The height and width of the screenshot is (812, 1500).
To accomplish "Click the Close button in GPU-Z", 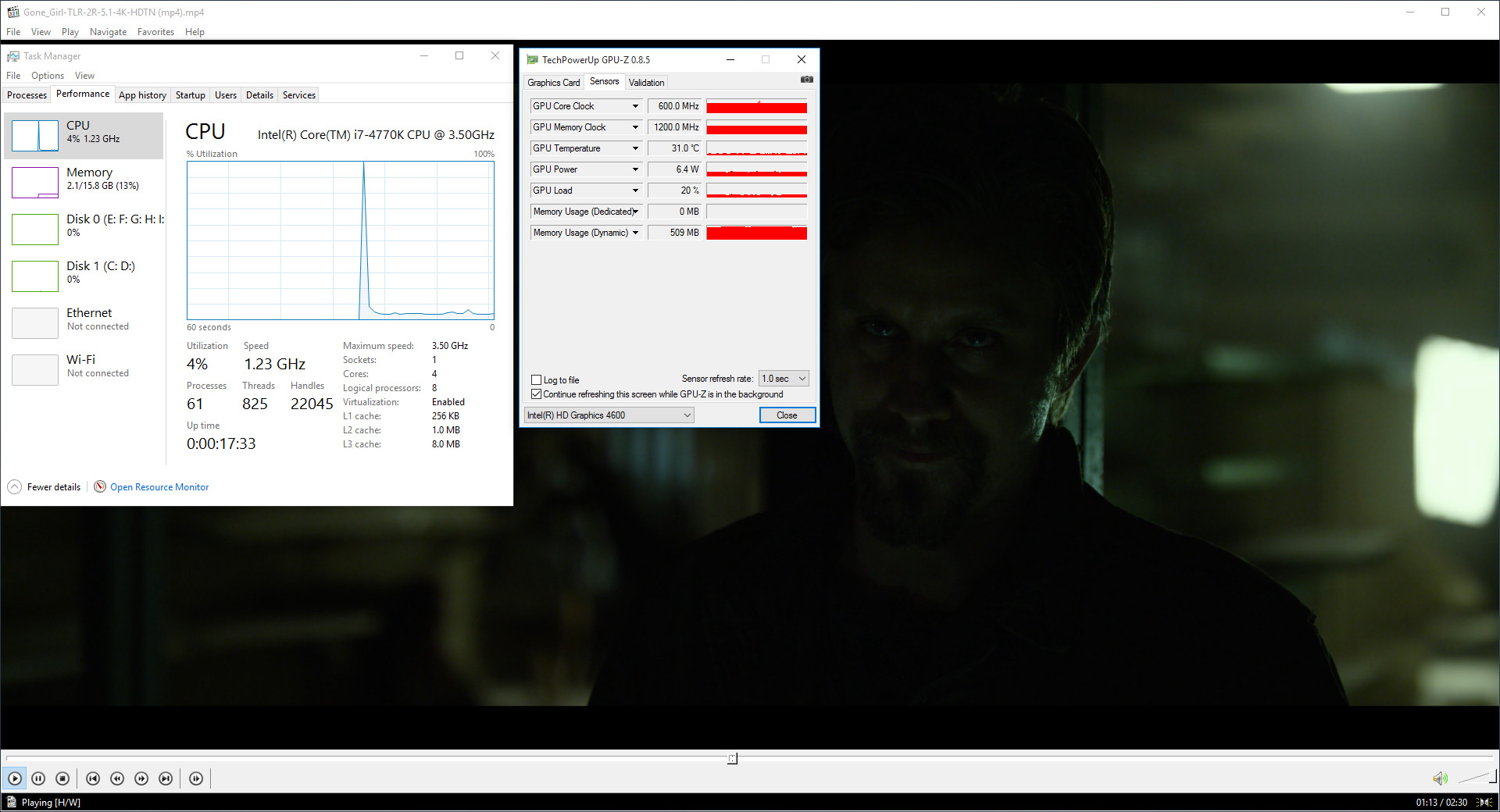I will (787, 415).
